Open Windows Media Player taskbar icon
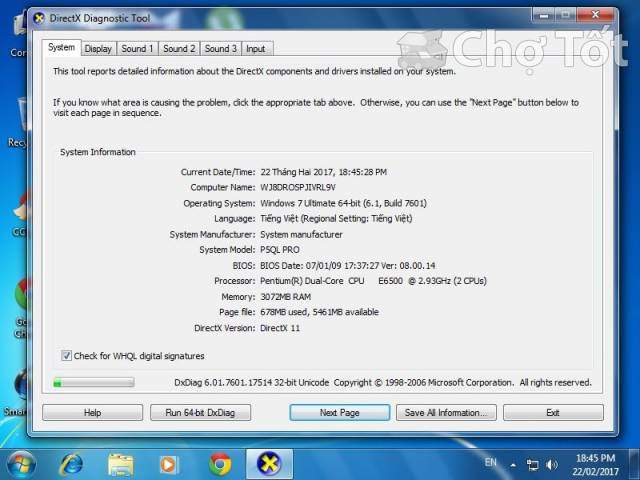The height and width of the screenshot is (480, 640). click(169, 464)
